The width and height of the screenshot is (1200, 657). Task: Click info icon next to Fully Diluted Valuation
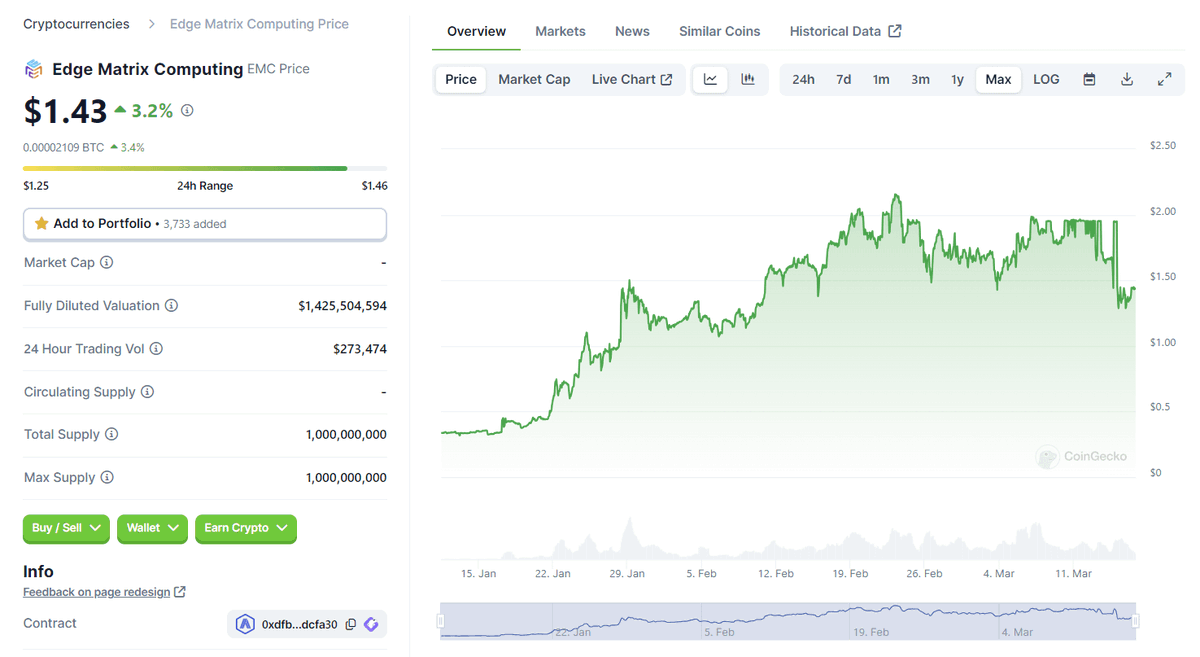(171, 306)
